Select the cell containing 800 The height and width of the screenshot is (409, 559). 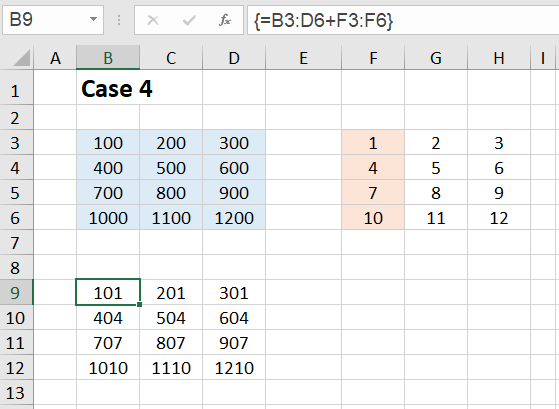(x=171, y=193)
